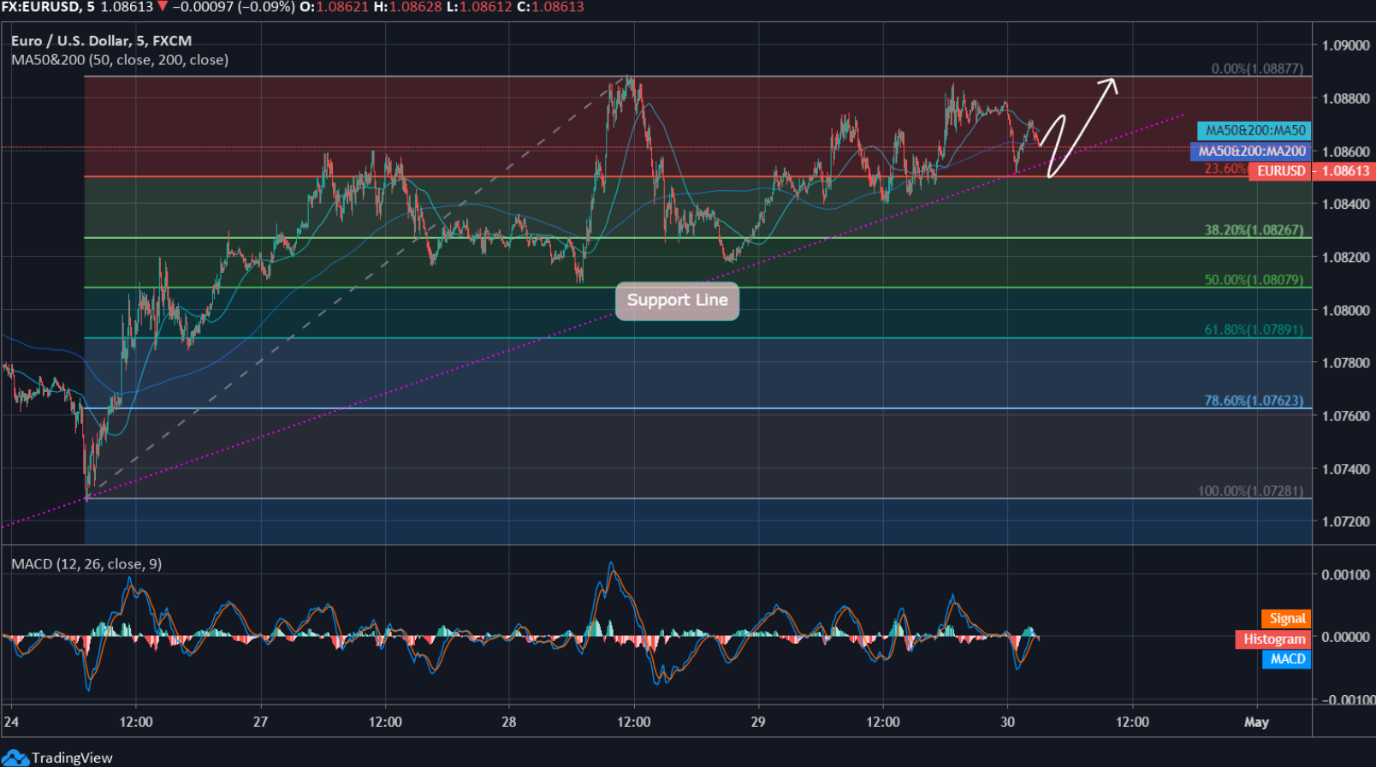This screenshot has height=767, width=1376.
Task: Select the 61.80% Fibonacci level label
Action: [x=1254, y=329]
